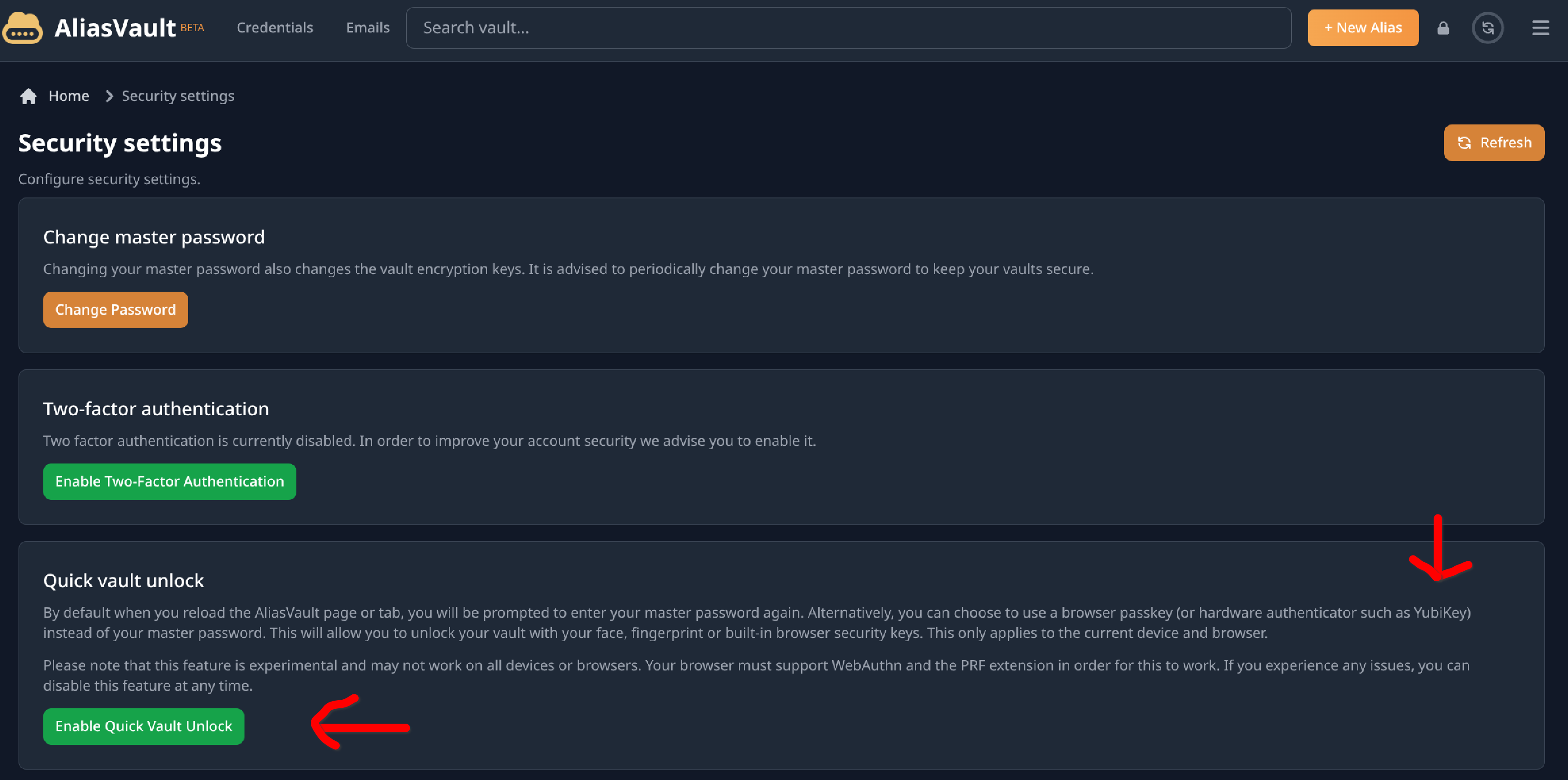This screenshot has height=780, width=1568.
Task: Click the Change Password button
Action: click(x=115, y=310)
